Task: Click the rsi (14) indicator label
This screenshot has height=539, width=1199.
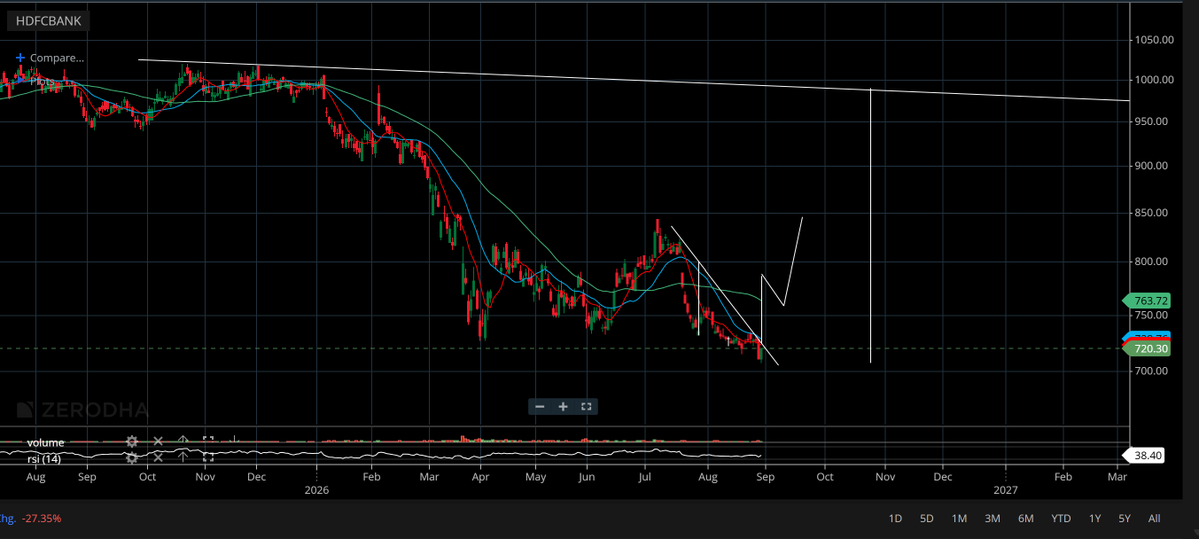Action: click(x=44, y=459)
